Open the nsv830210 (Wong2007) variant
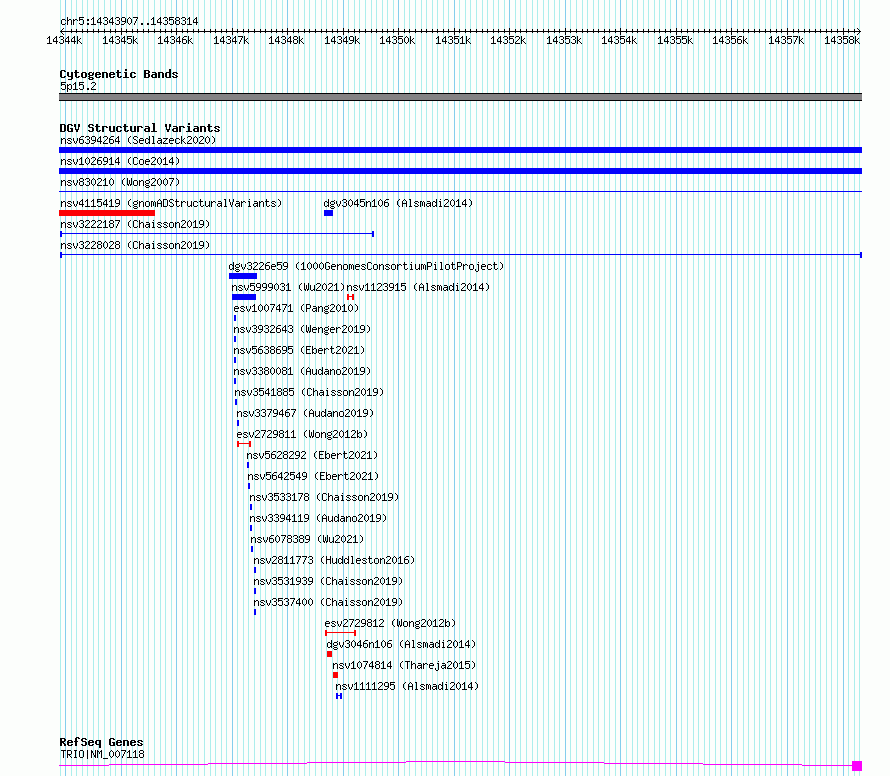The image size is (890, 776). (120, 182)
